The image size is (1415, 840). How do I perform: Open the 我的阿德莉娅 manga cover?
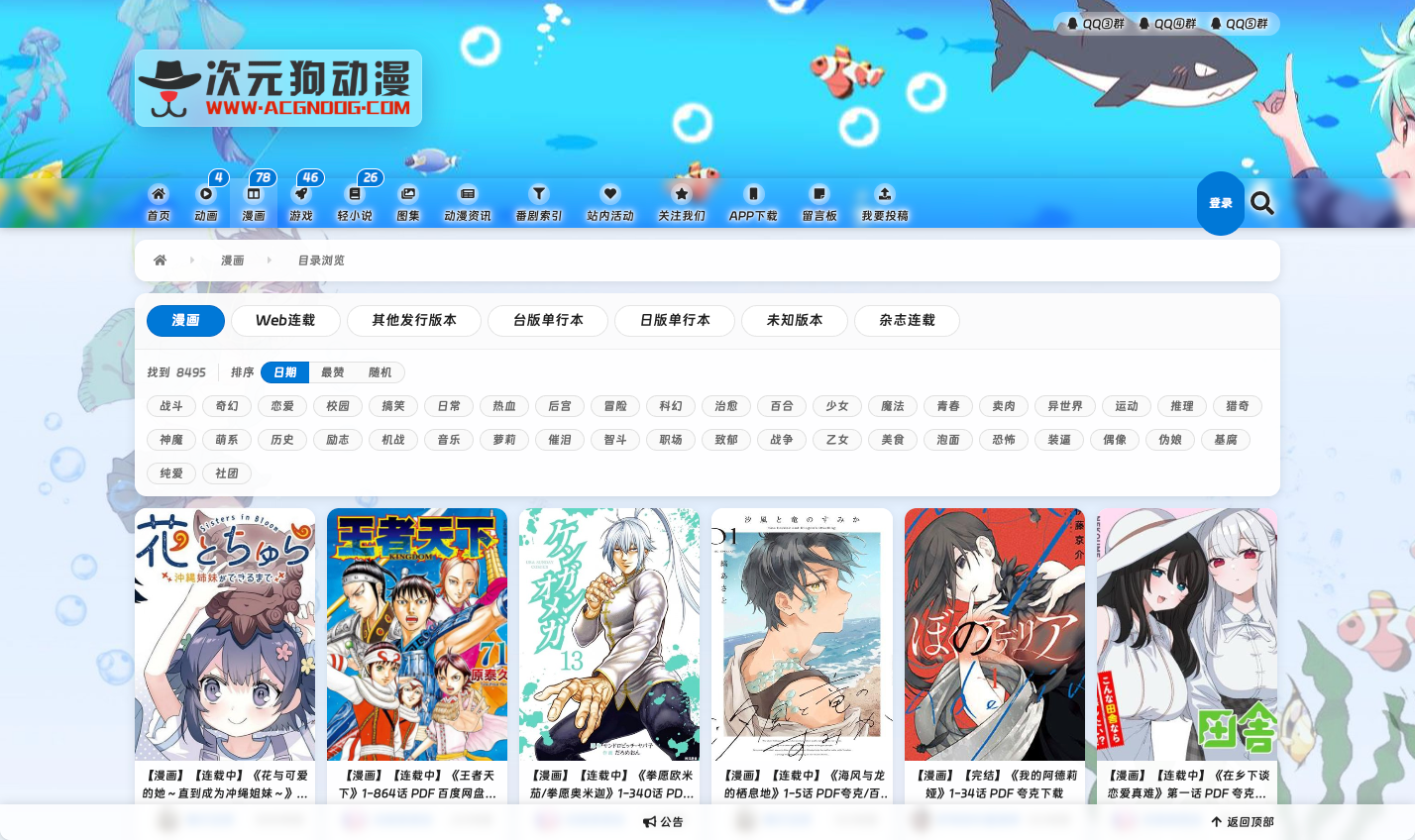pos(995,634)
